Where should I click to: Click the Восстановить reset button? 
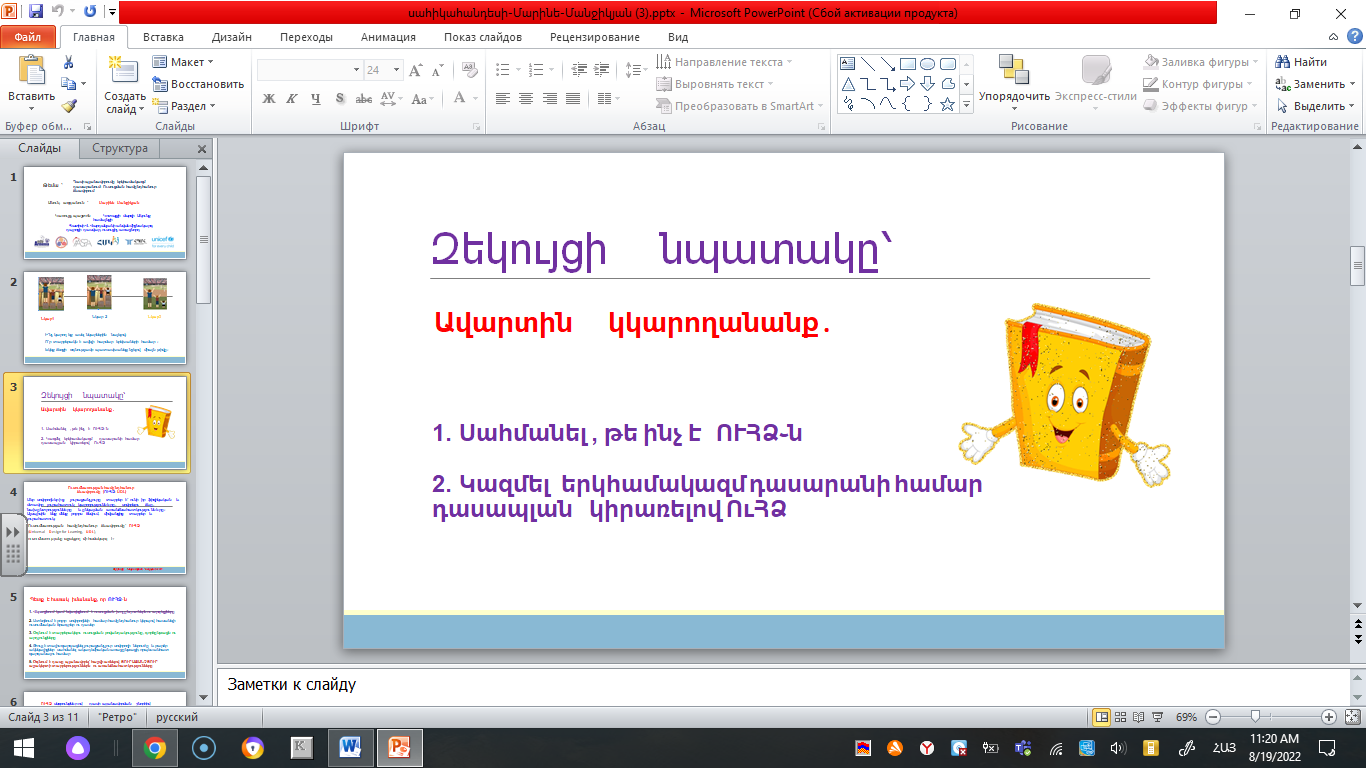(198, 84)
